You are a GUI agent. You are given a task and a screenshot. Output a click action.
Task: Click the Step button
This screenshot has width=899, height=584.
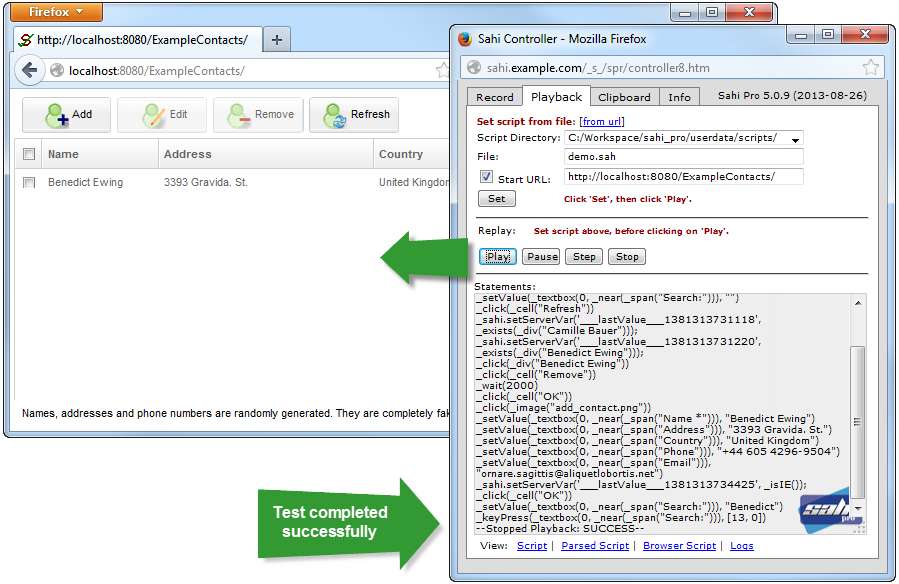coord(584,257)
